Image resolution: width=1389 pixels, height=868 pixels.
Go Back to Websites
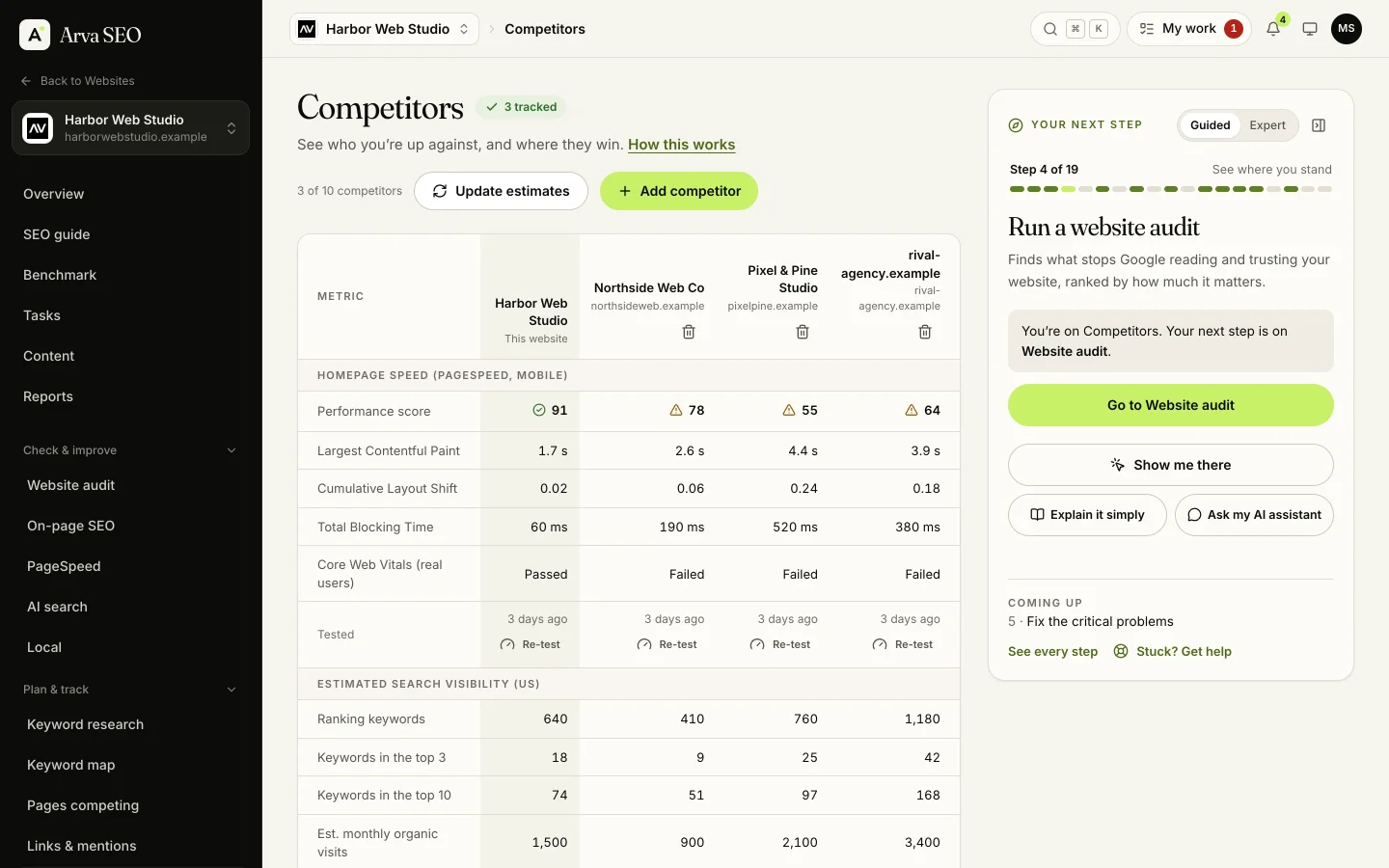coord(77,81)
